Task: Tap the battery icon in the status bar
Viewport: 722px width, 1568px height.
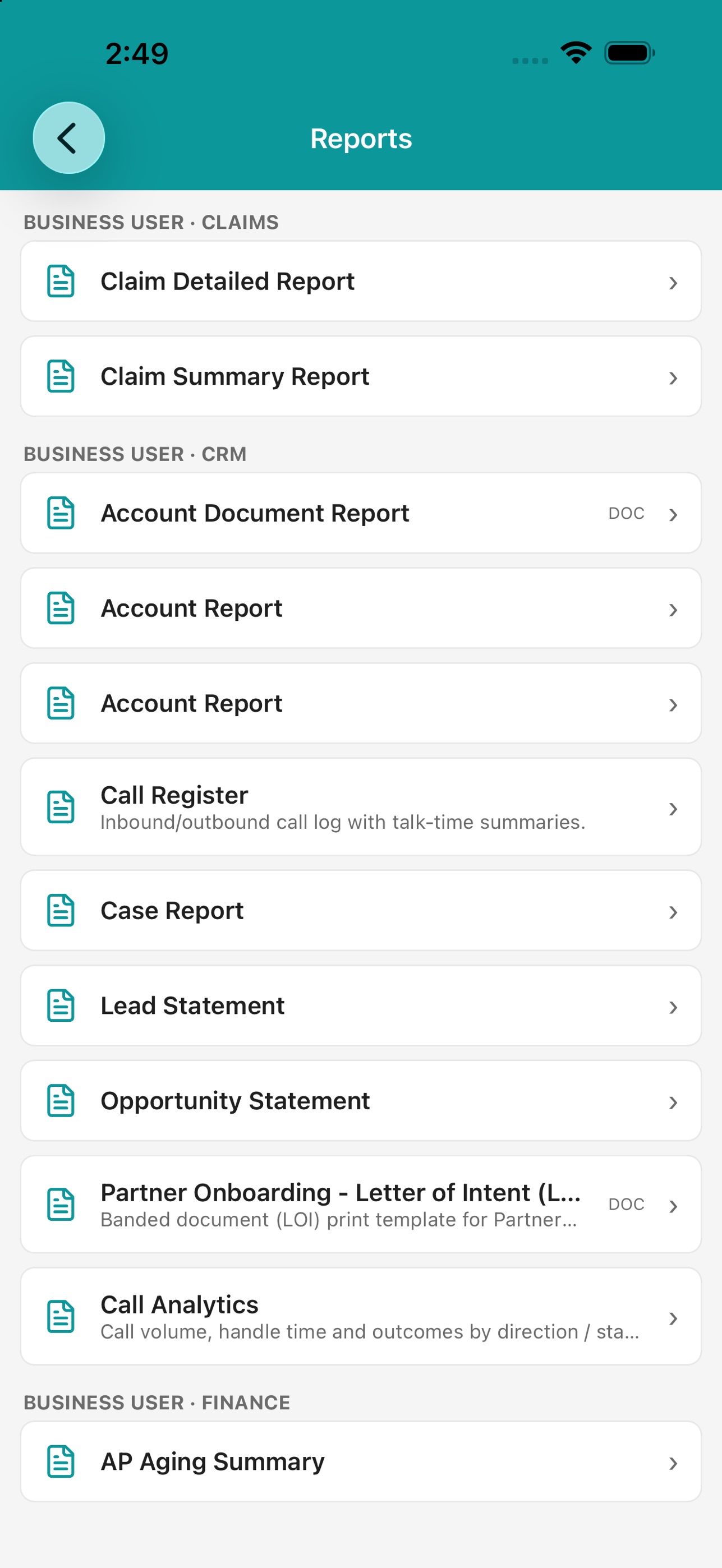Action: pyautogui.click(x=629, y=53)
